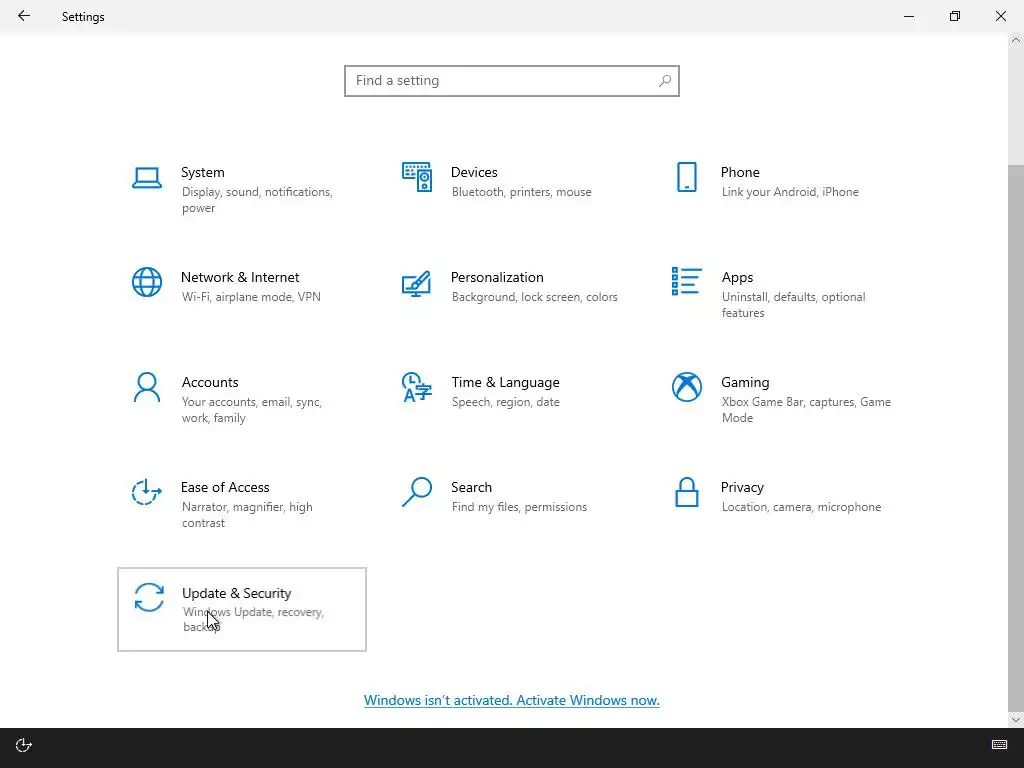Viewport: 1024px width, 768px height.
Task: Select the Accounts heading
Action: 210,383
